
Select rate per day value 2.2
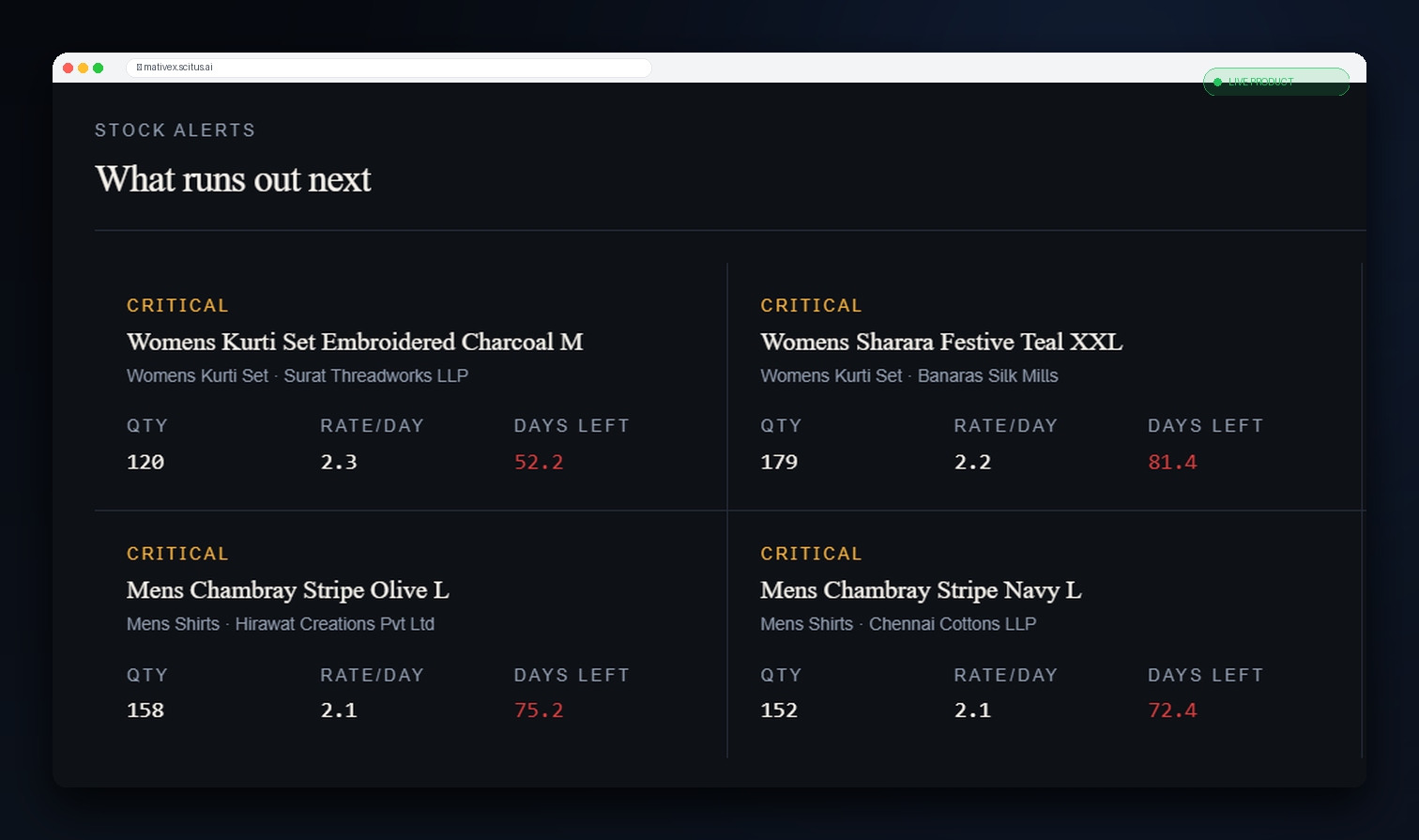tap(972, 462)
